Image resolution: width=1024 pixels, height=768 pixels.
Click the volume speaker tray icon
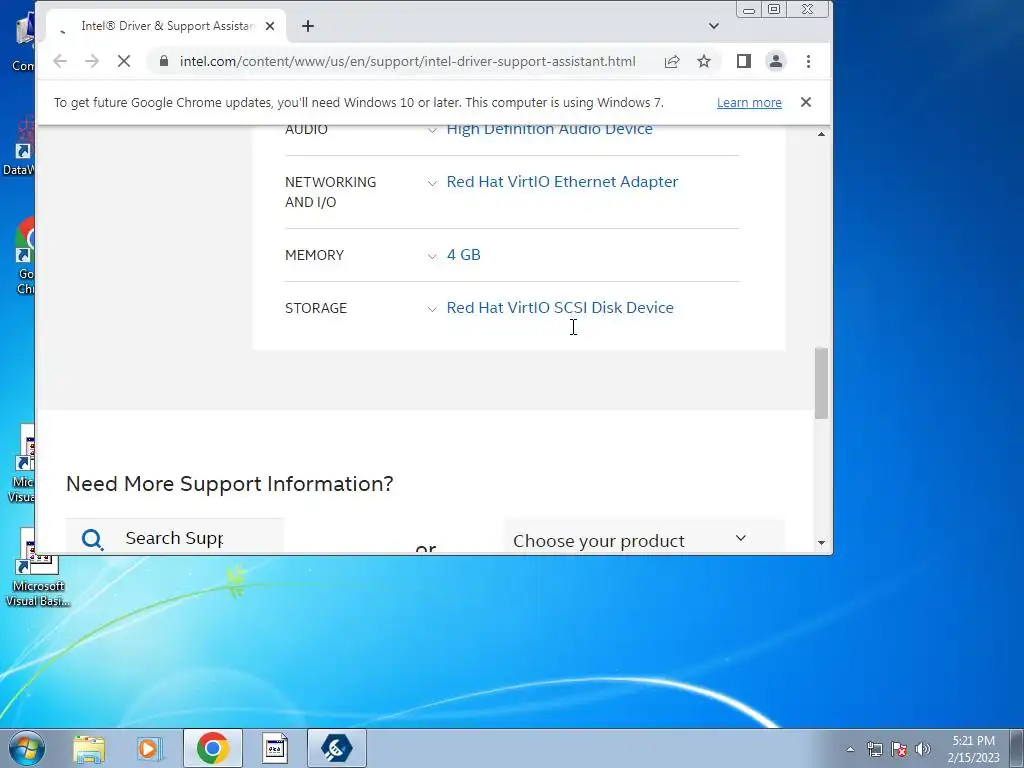[x=922, y=749]
